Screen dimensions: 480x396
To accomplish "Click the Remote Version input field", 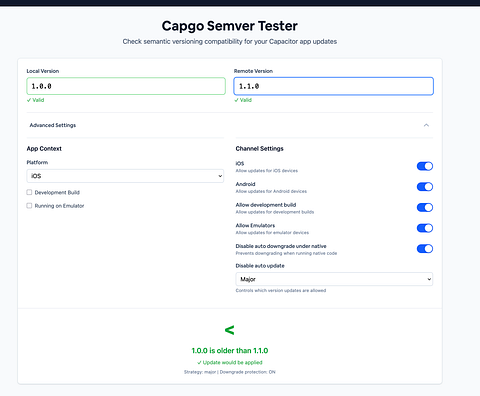I will click(x=333, y=86).
